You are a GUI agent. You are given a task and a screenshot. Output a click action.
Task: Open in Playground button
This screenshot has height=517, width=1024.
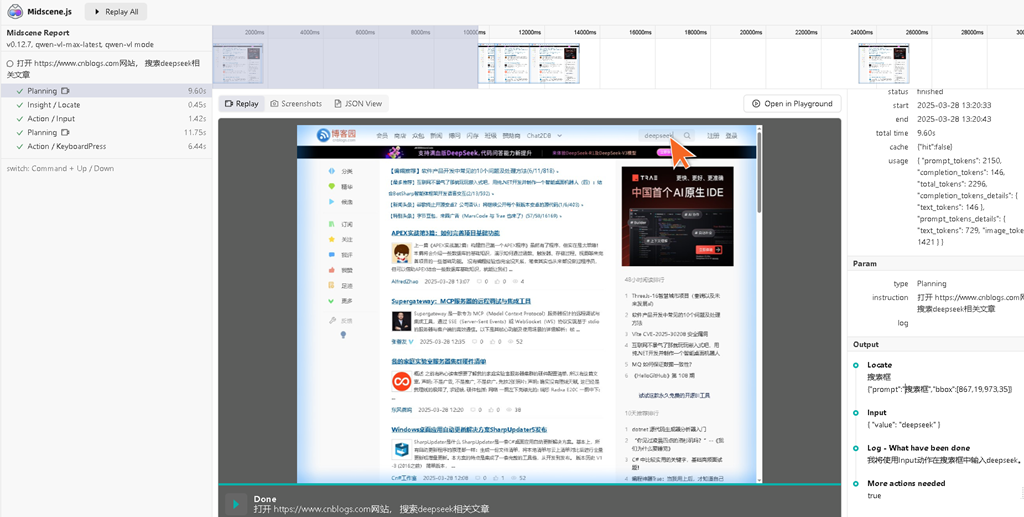click(x=792, y=103)
